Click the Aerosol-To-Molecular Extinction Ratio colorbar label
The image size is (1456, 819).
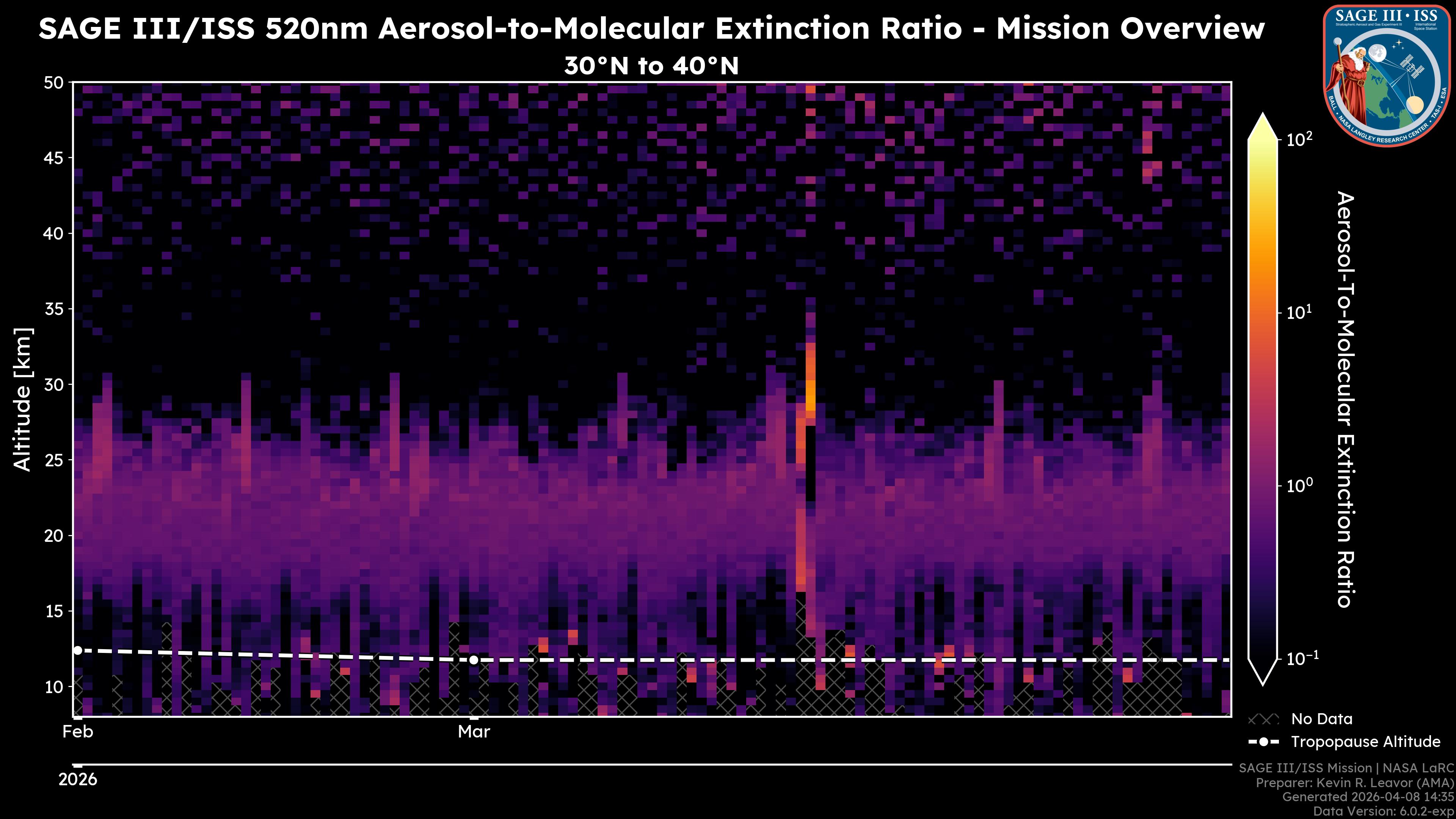click(1345, 399)
